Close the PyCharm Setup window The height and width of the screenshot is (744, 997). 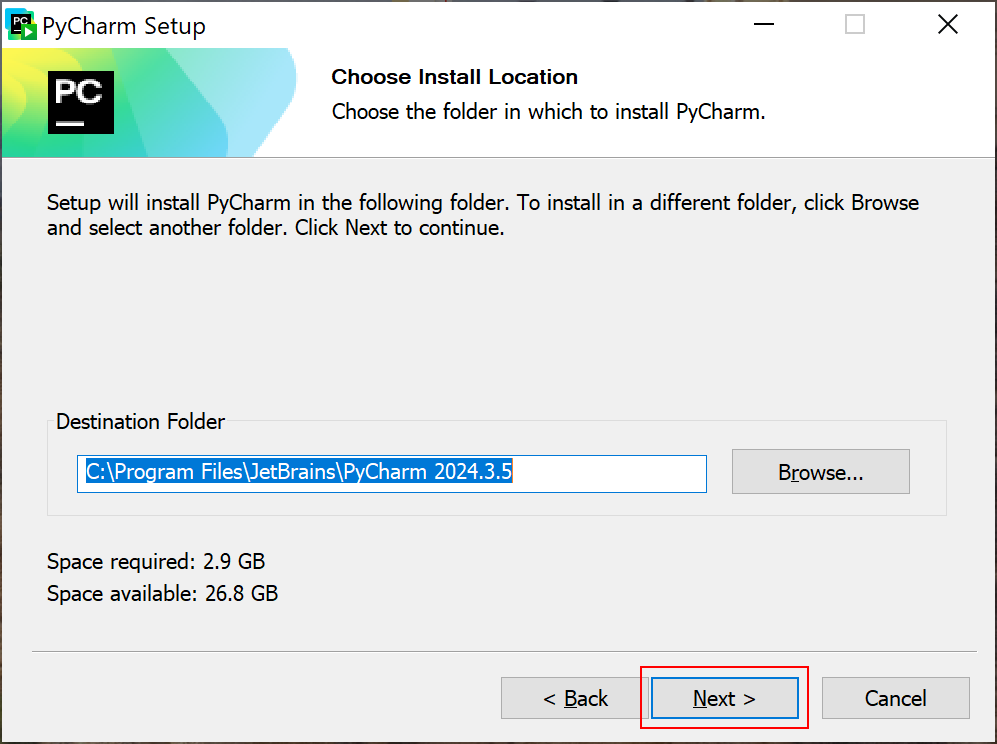947,25
